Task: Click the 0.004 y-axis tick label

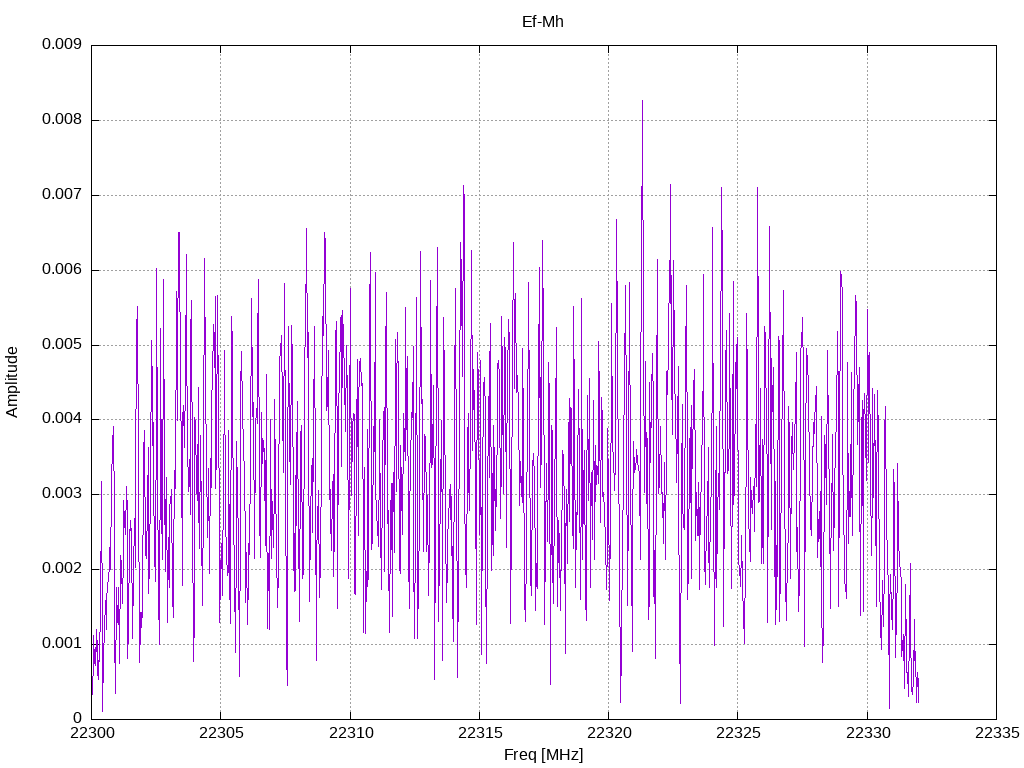Action: 62,419
